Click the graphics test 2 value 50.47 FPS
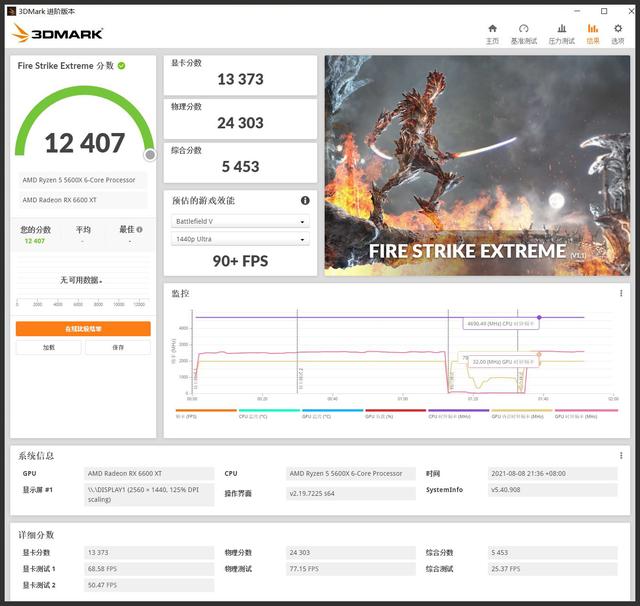The image size is (640, 606). [149, 585]
